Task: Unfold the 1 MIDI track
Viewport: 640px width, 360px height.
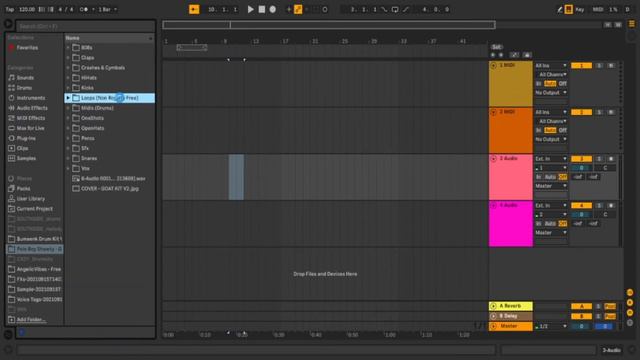Action: coord(493,66)
